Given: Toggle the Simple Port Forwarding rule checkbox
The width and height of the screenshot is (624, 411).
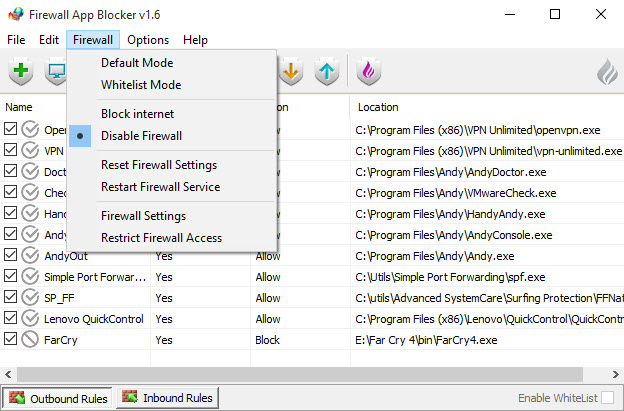Looking at the screenshot, I should pos(11,277).
